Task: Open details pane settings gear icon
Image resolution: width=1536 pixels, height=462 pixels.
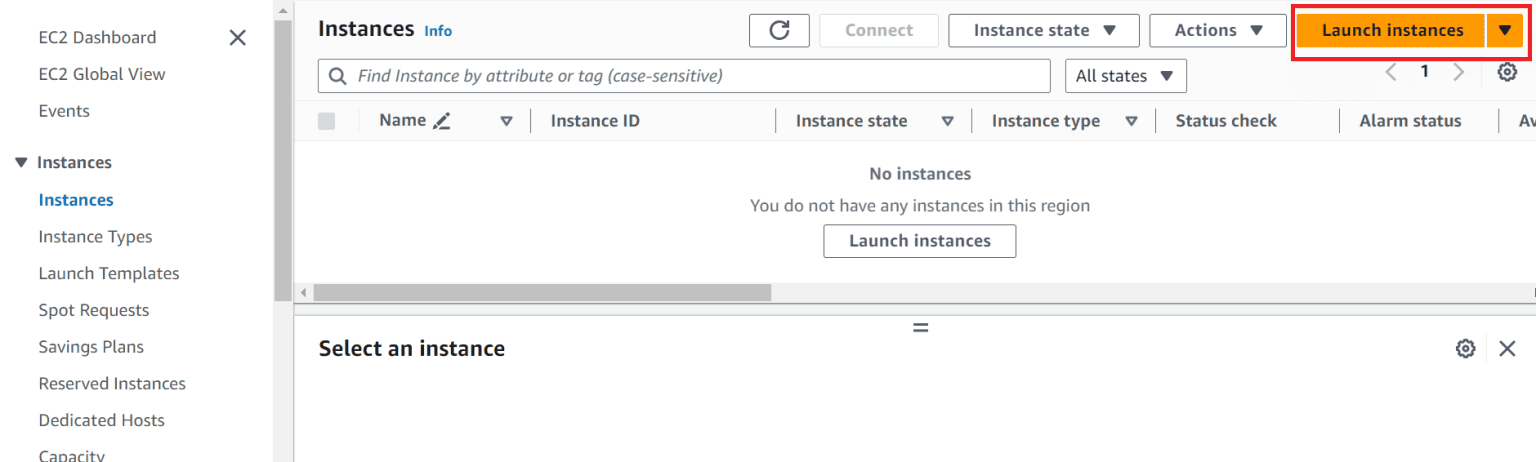Action: 1465,348
